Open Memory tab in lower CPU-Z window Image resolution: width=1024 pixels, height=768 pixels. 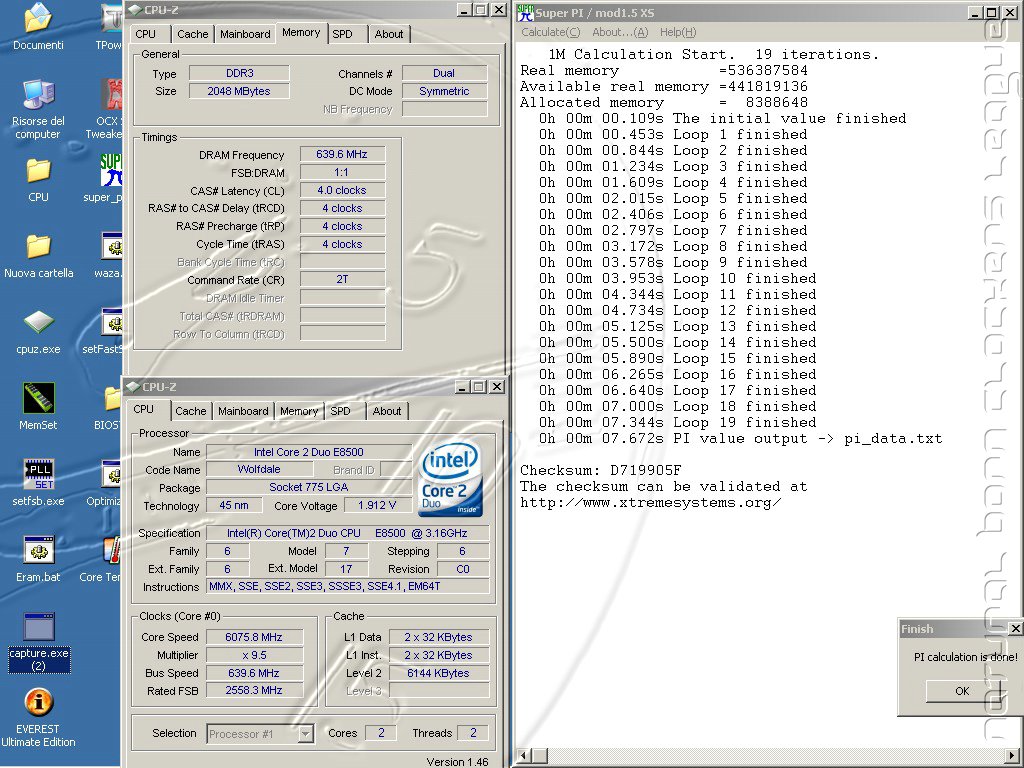point(298,411)
